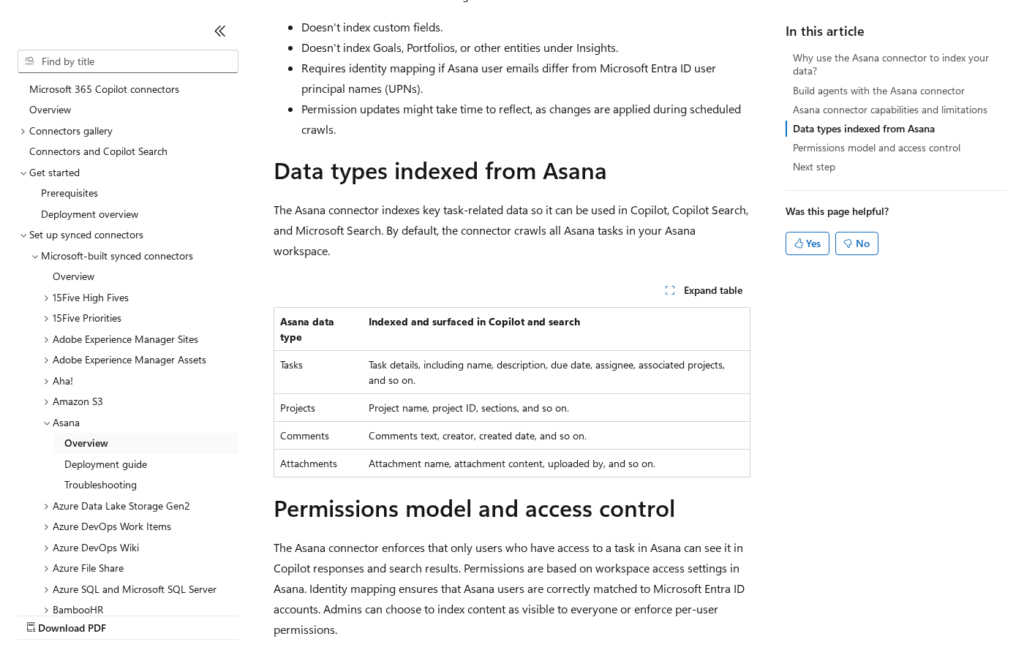
Task: Collapse Set up synced connectors
Action: 23,235
